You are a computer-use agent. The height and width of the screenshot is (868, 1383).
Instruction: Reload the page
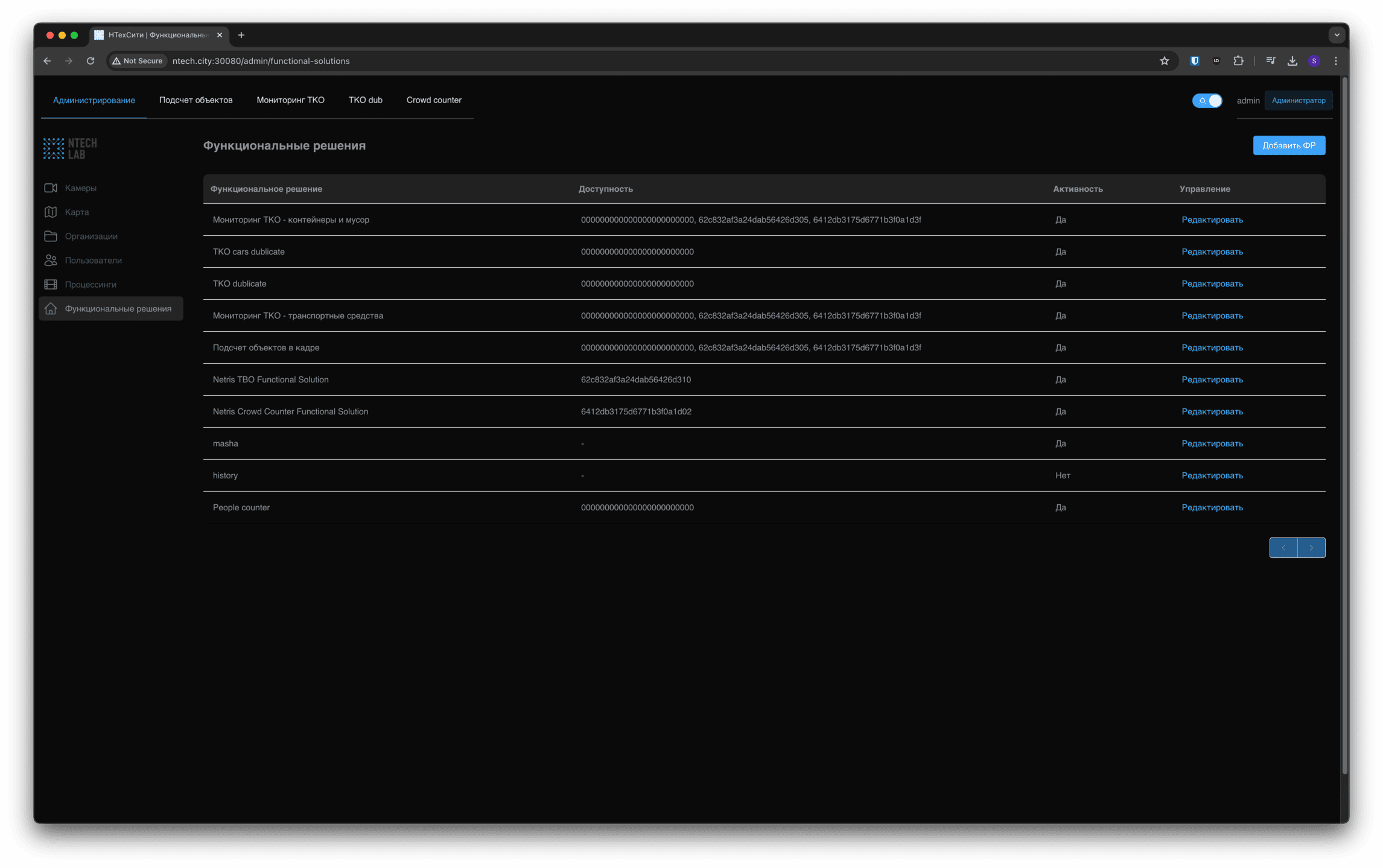(x=91, y=61)
